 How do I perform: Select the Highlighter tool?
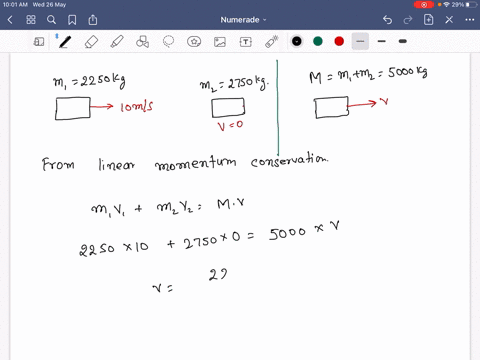(x=117, y=42)
